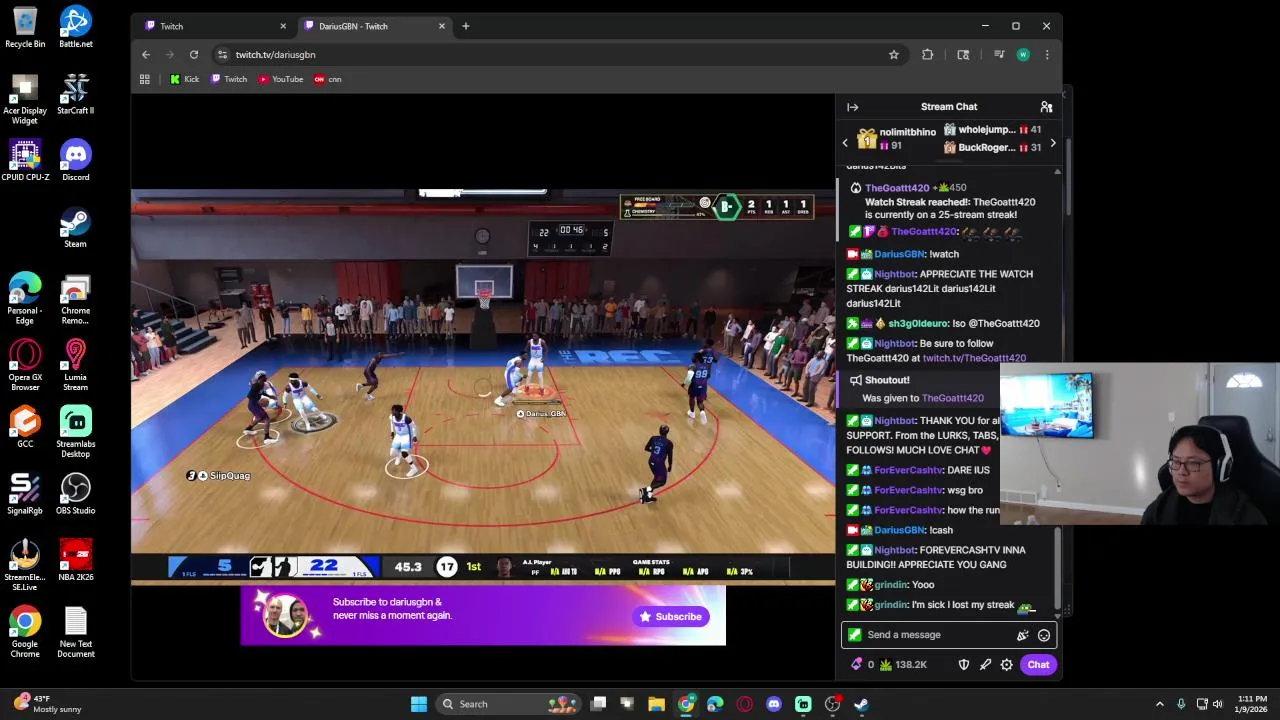This screenshot has width=1280, height=720.
Task: Open the cnn bookmark
Action: coord(328,79)
